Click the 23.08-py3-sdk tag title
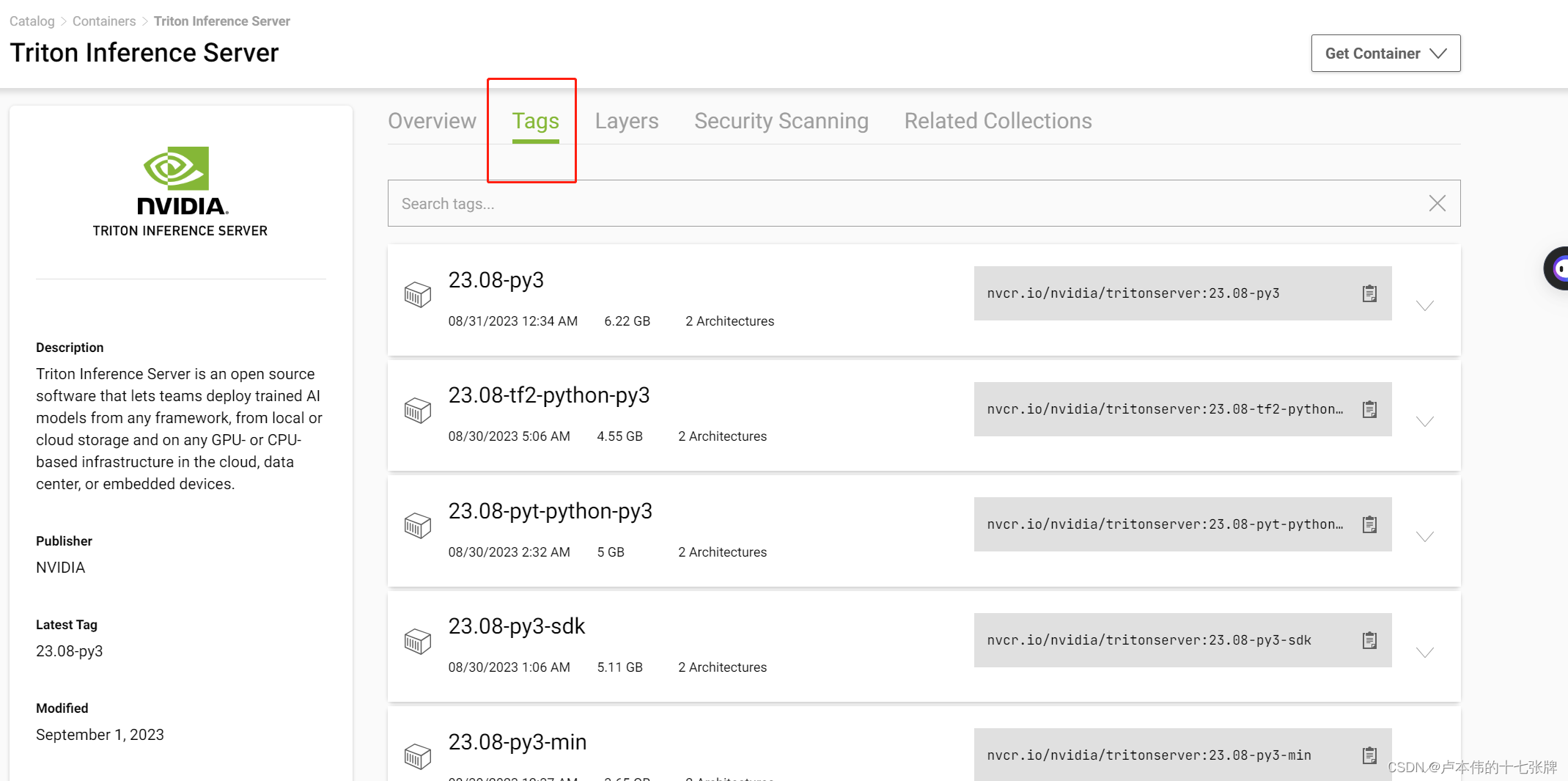The width and height of the screenshot is (1568, 781). tap(517, 626)
